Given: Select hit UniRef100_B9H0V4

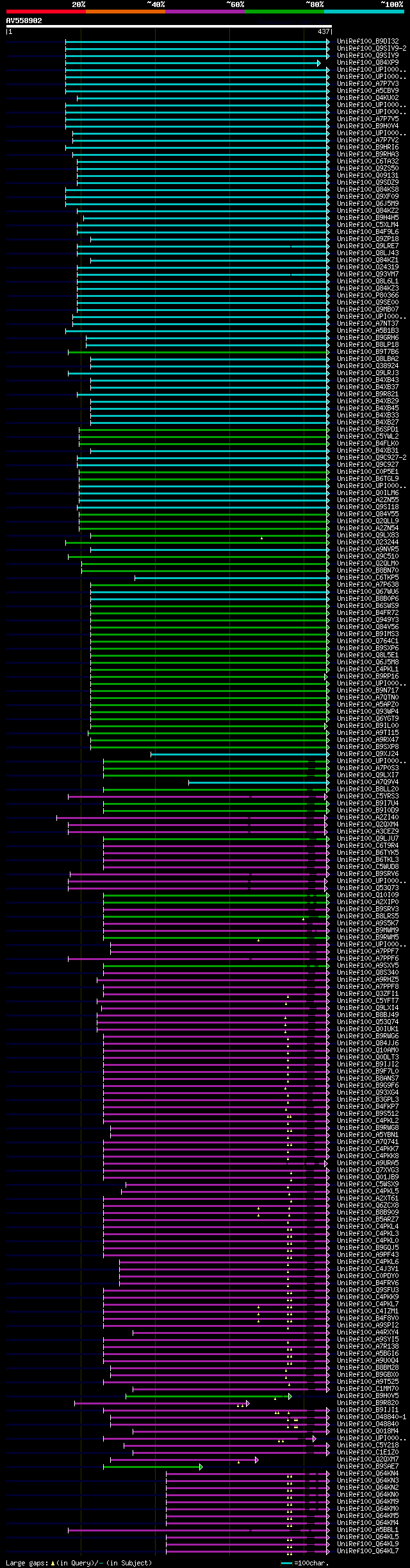Looking at the screenshot, I should (368, 126).
